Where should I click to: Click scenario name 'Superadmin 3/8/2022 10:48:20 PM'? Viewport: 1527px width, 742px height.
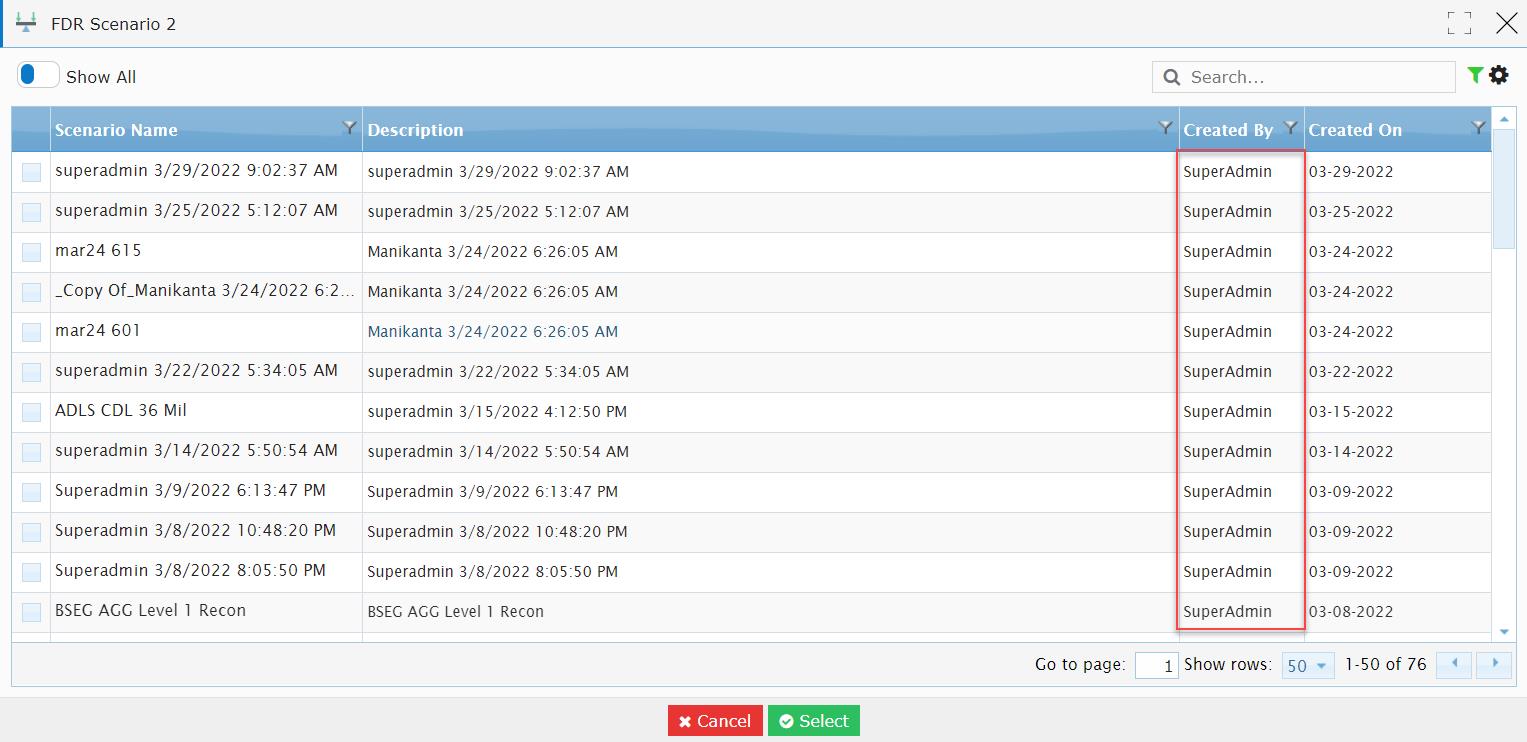195,530
